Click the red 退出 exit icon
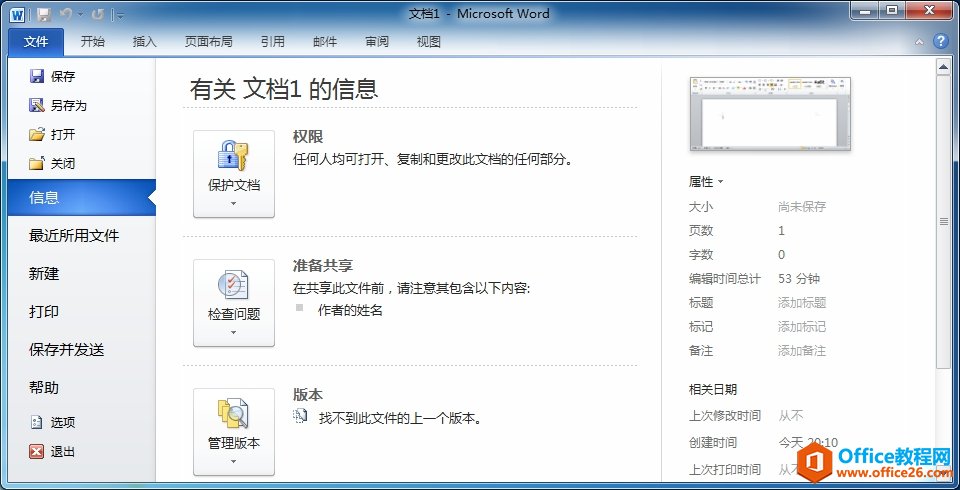Viewport: 960px width, 490px height. [37, 451]
